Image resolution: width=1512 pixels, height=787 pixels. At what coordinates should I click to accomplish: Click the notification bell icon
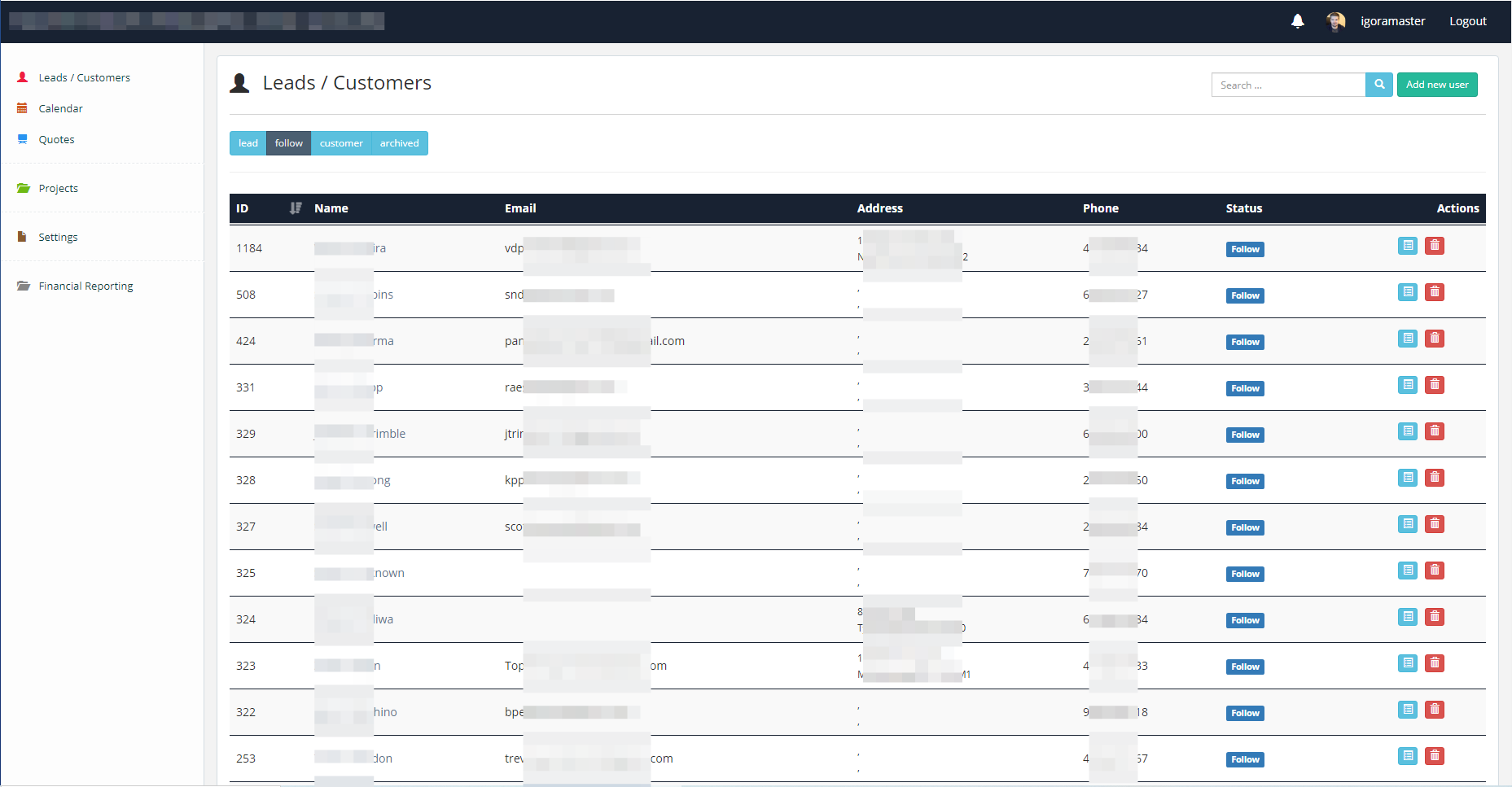coord(1298,21)
